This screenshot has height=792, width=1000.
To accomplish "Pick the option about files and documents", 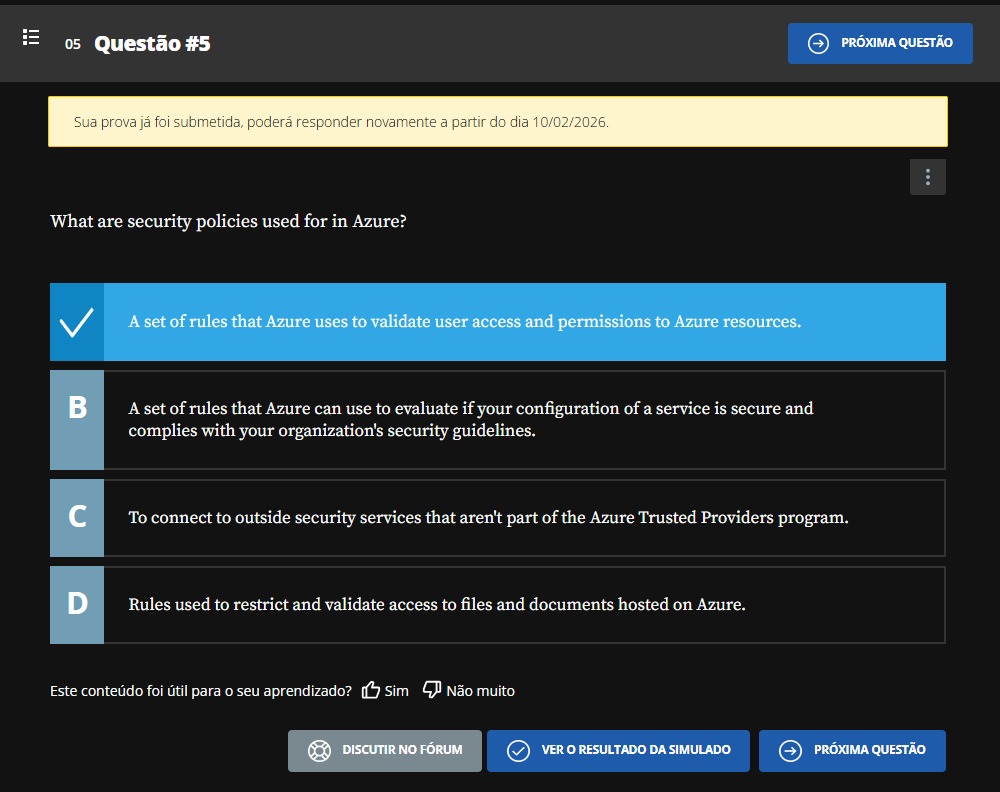I will 437,605.
